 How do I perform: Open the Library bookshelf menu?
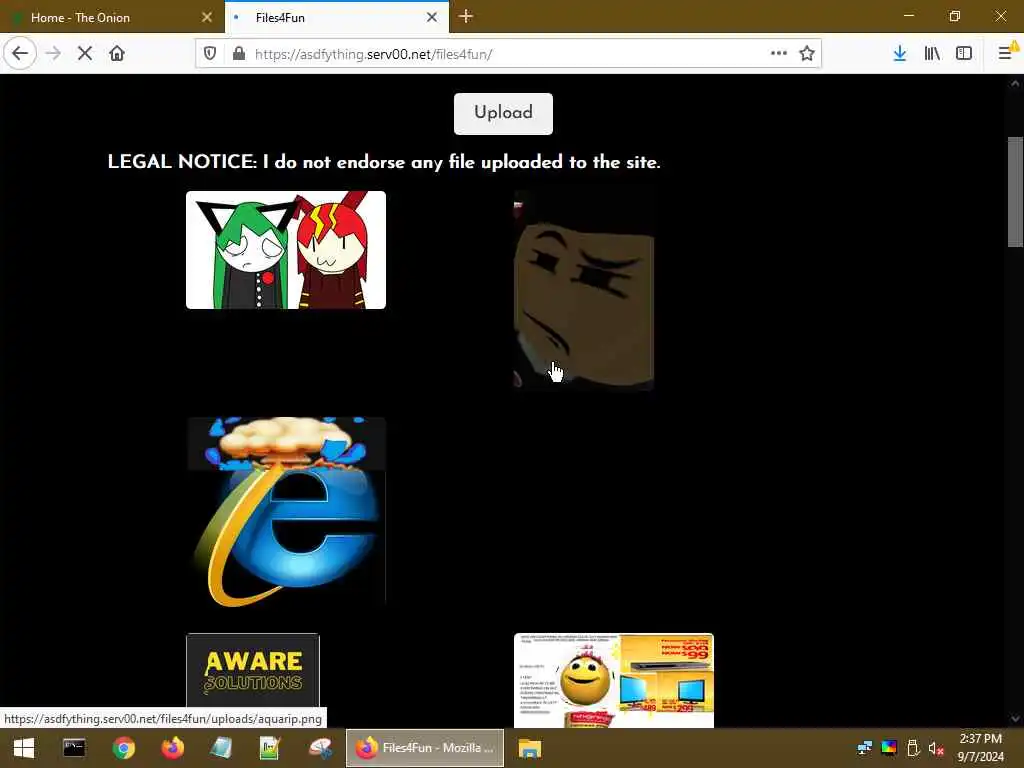[932, 54]
